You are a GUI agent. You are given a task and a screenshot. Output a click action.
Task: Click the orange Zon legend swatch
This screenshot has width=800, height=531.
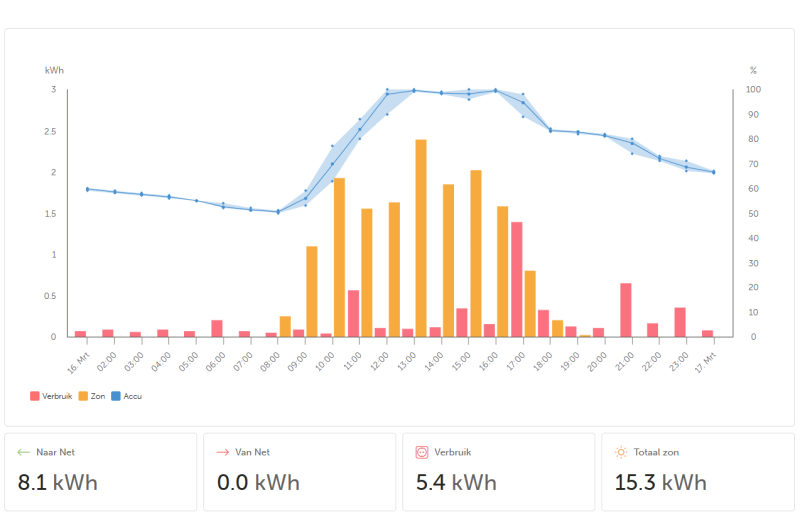(x=83, y=396)
